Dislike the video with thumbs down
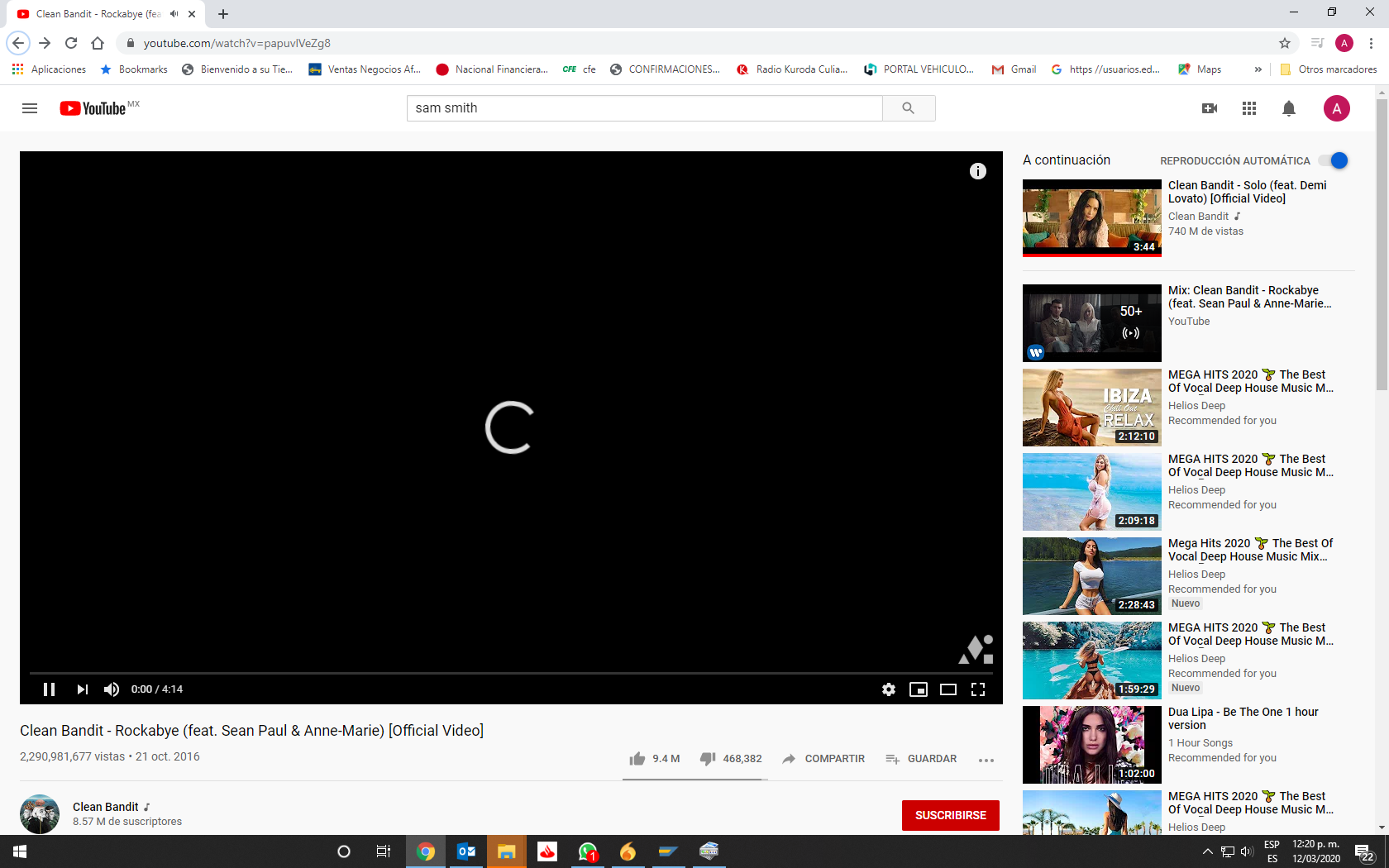The width and height of the screenshot is (1389, 868). pos(708,759)
